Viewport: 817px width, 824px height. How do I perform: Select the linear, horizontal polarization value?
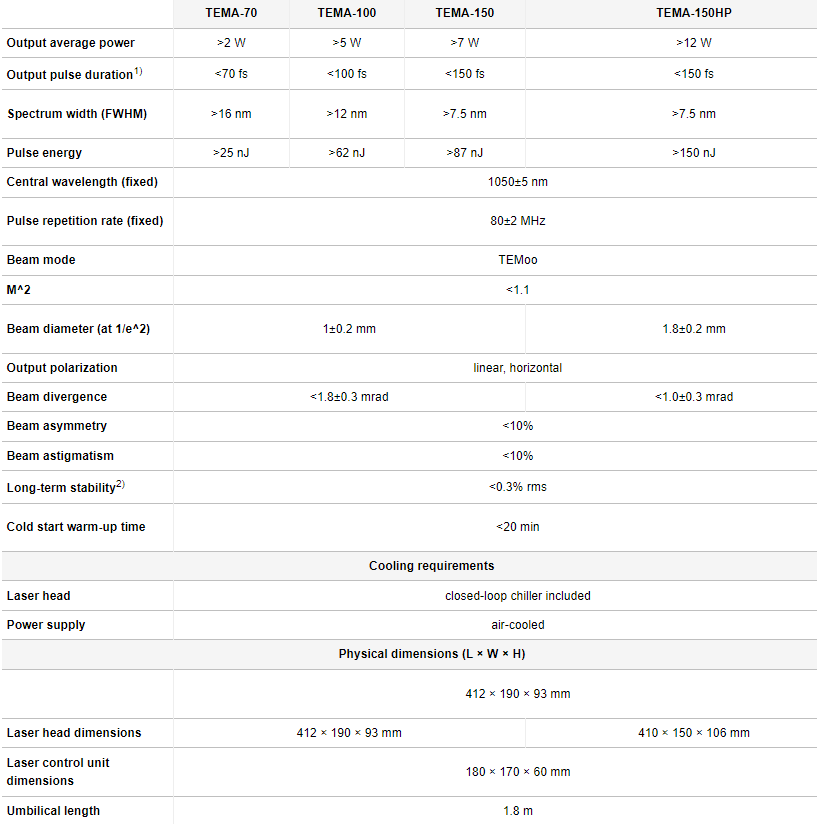[517, 368]
